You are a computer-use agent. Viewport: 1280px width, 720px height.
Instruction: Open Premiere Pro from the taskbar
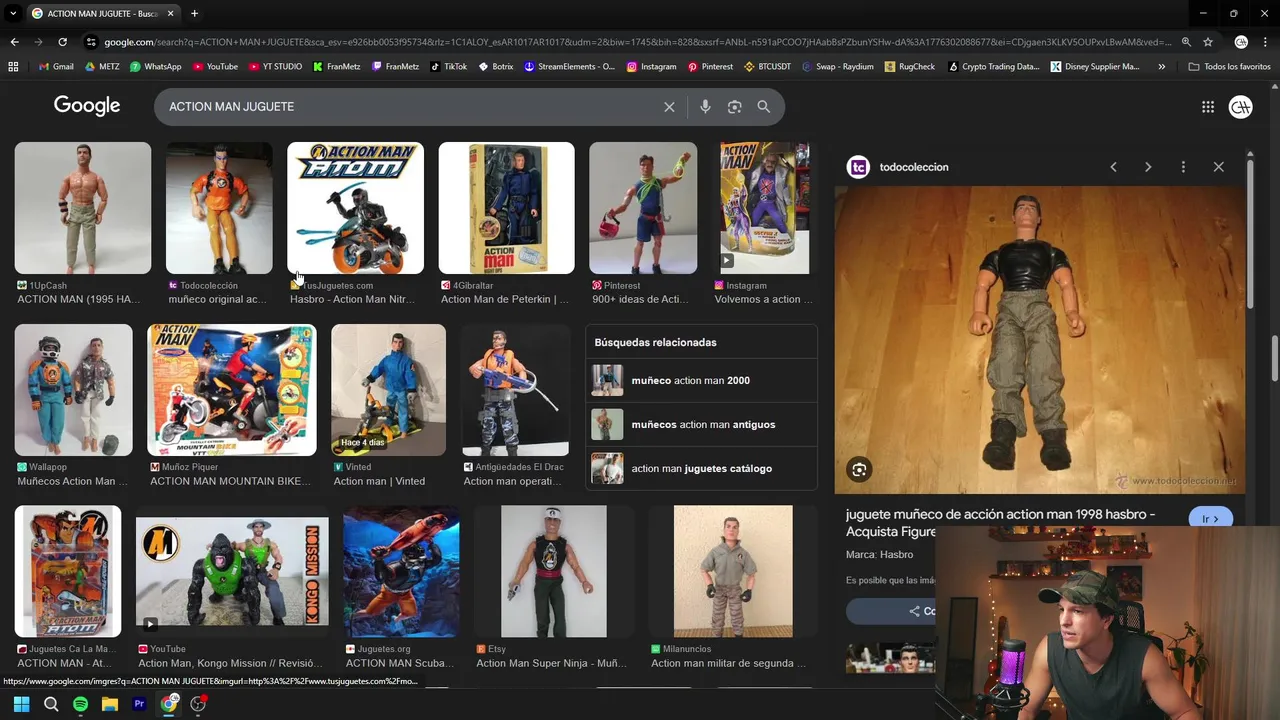click(x=139, y=704)
